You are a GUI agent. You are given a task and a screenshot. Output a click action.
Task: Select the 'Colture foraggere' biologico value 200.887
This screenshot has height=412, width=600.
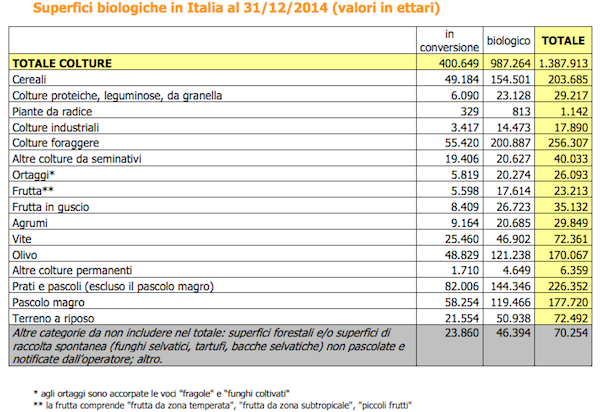(x=511, y=144)
